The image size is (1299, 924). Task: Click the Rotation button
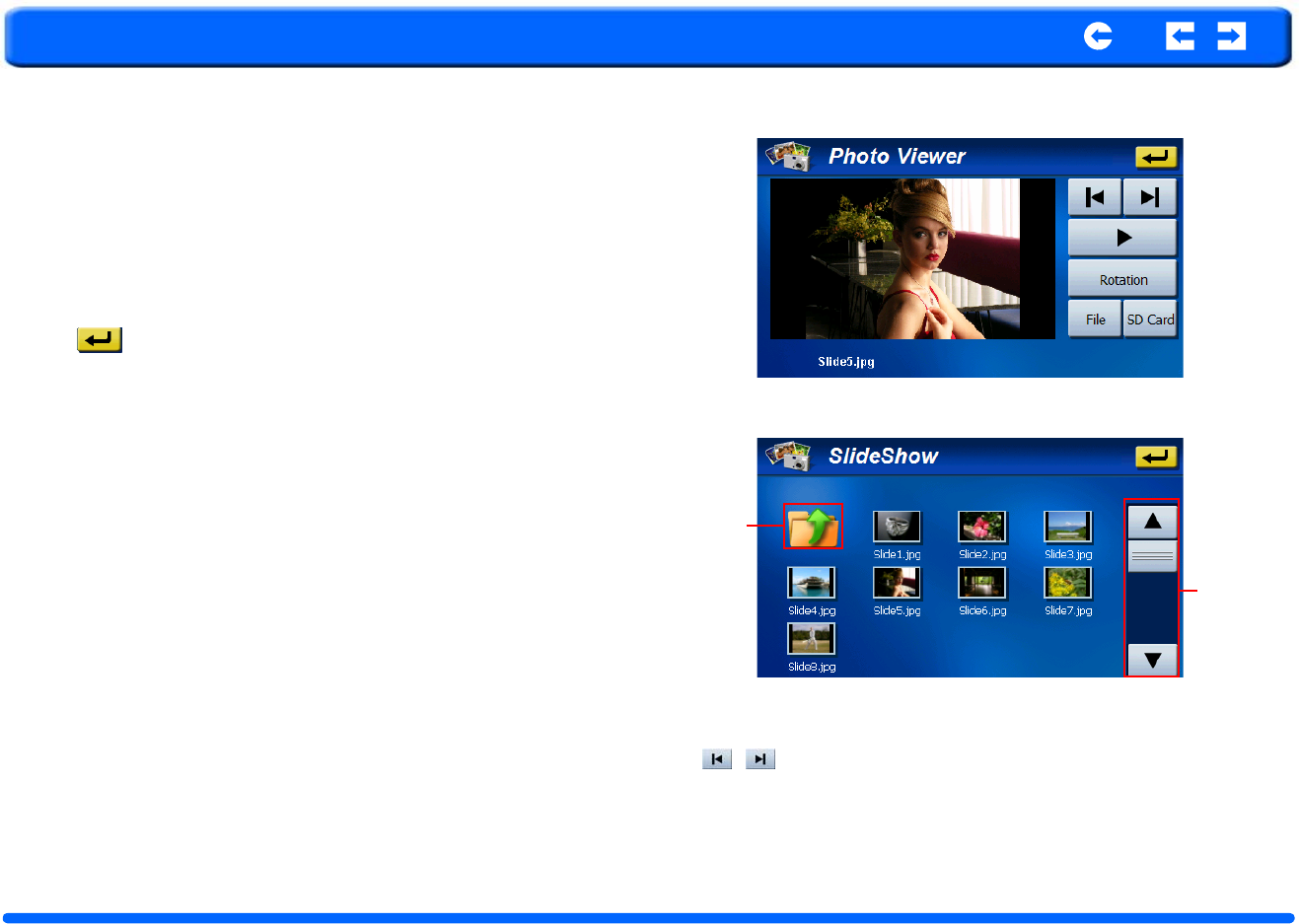pyautogui.click(x=1122, y=279)
